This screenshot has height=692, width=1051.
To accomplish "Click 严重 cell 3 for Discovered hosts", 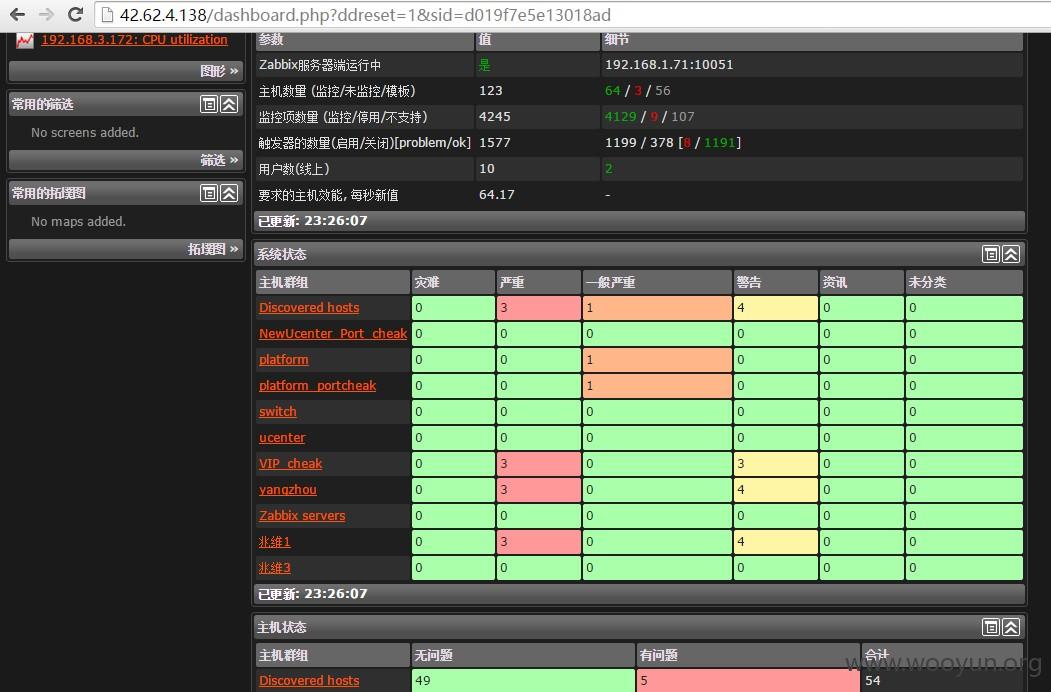I will [x=539, y=308].
